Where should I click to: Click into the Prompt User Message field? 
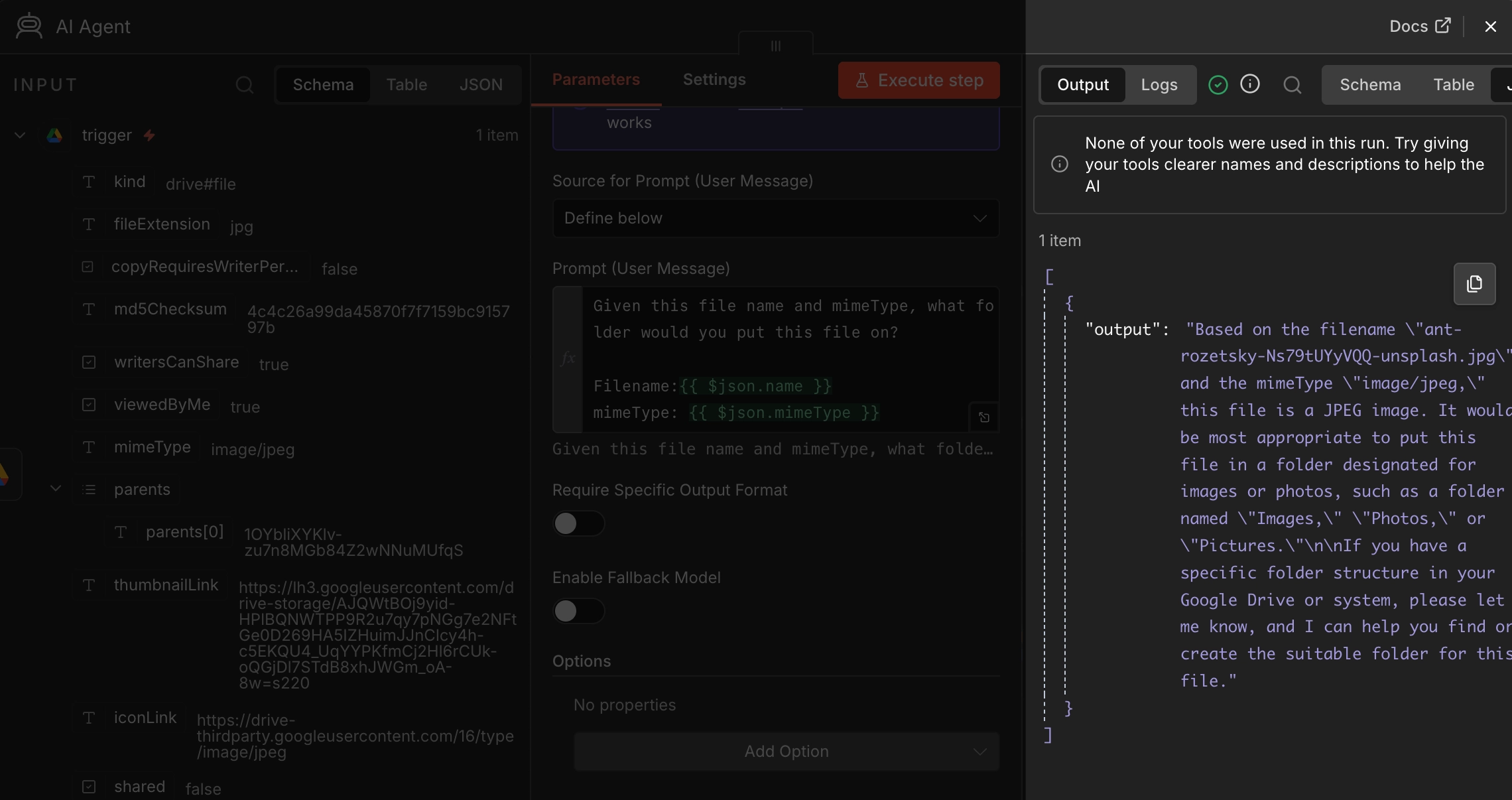(776, 359)
